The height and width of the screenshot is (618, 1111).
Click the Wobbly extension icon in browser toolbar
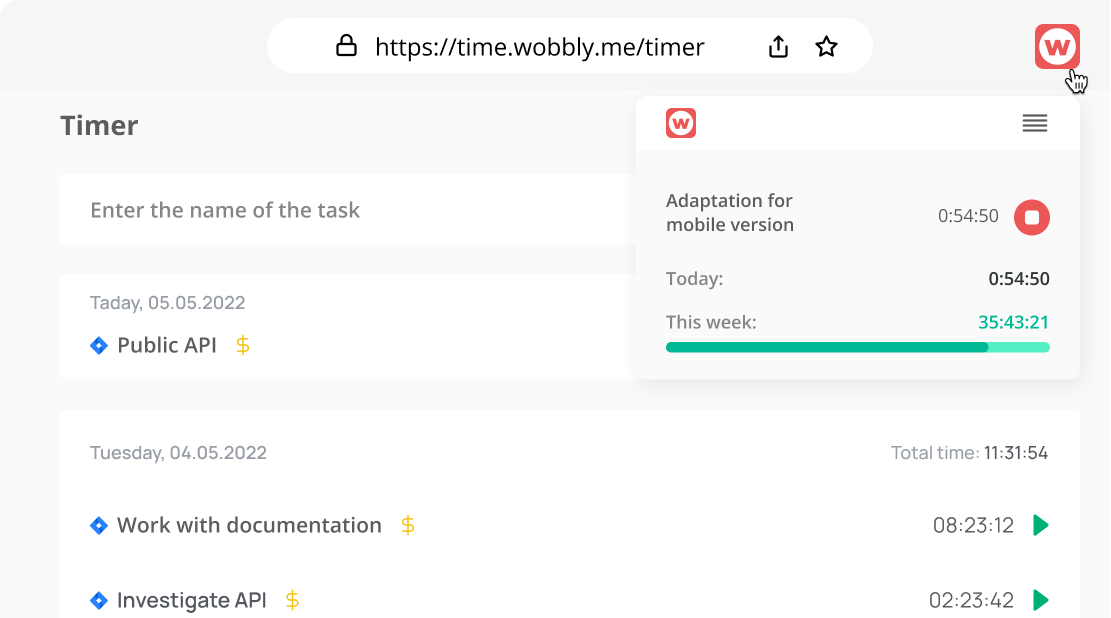(1057, 47)
